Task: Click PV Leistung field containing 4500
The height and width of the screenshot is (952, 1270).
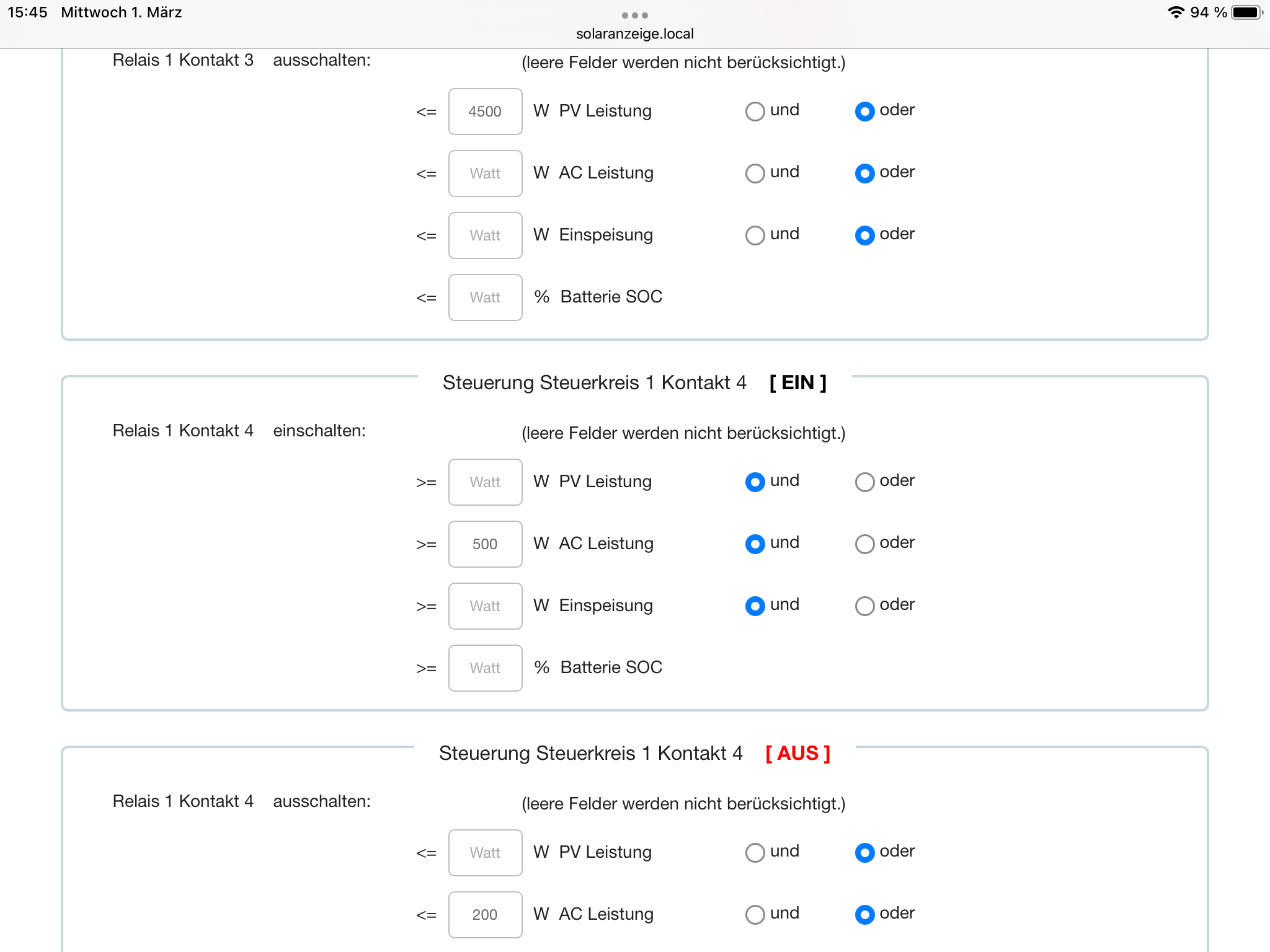Action: tap(485, 112)
